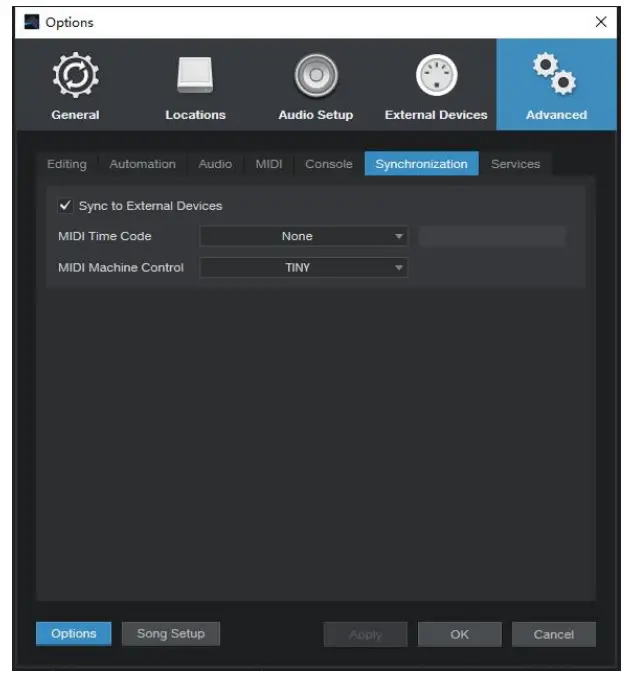Open Song Setup

tap(171, 633)
